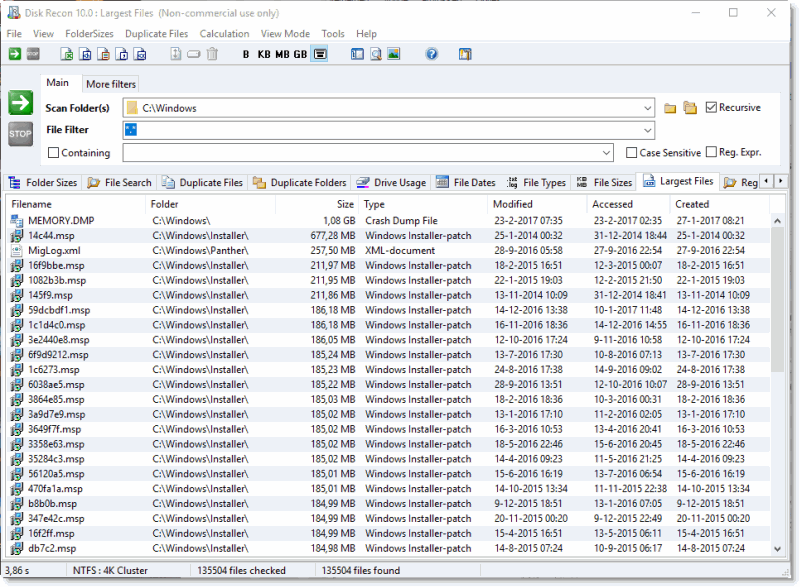
Task: Switch to the Folder Sizes tab
Action: click(43, 183)
